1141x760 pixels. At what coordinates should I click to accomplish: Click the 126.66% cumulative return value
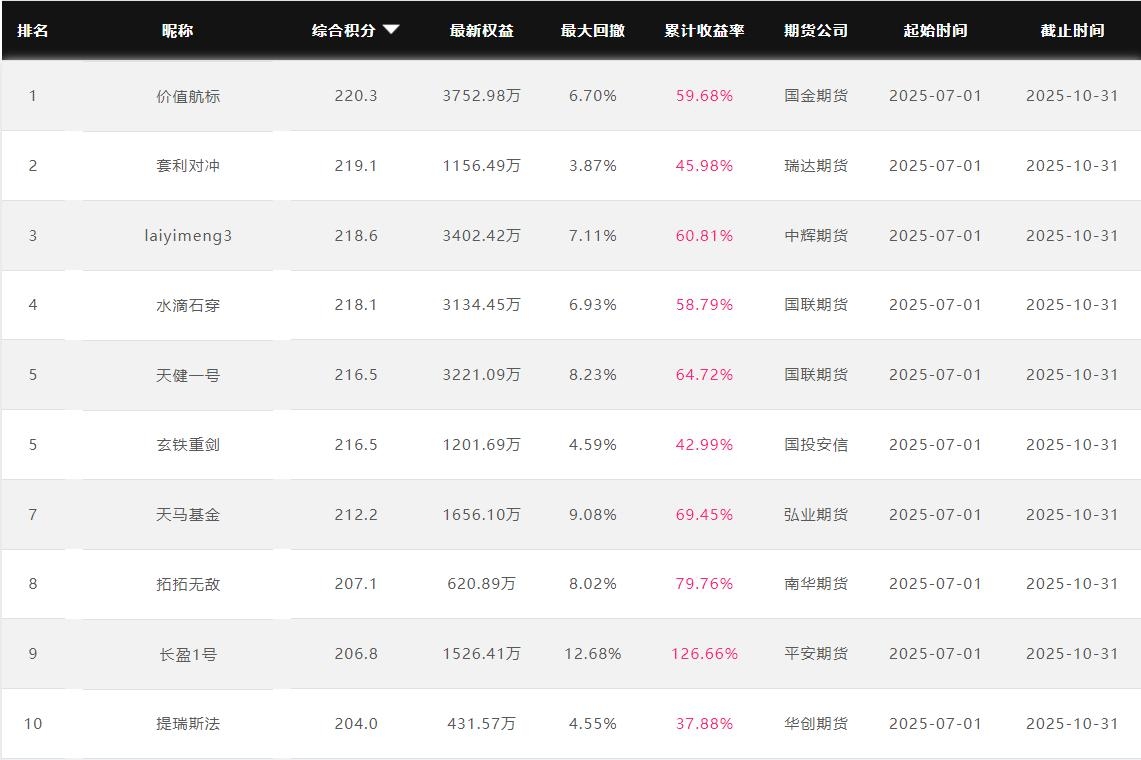click(x=704, y=654)
